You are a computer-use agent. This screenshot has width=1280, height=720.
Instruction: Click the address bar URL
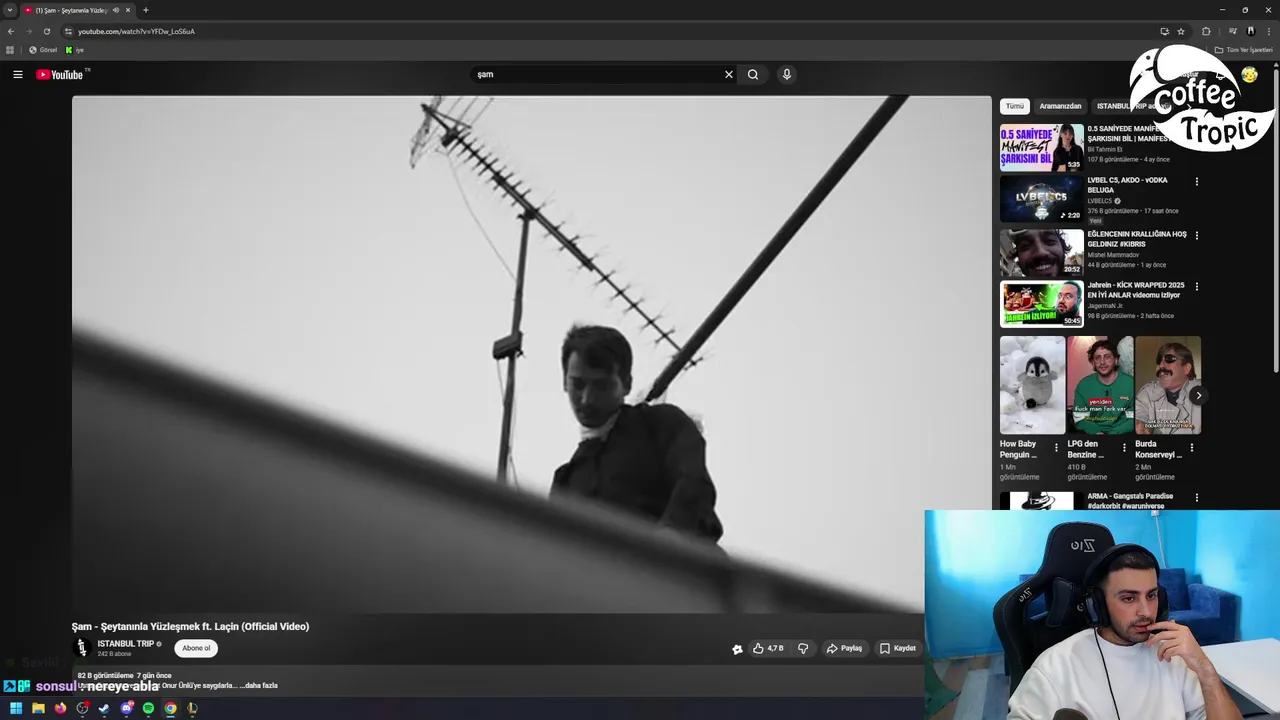tap(136, 31)
